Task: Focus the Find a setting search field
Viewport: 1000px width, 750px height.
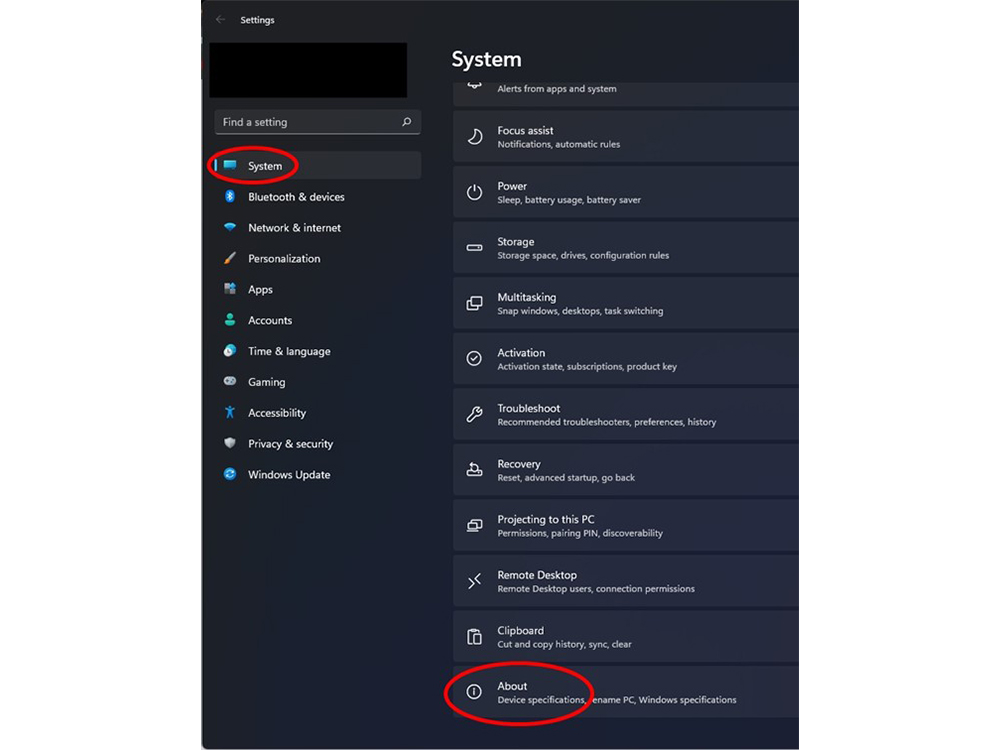Action: pos(318,122)
